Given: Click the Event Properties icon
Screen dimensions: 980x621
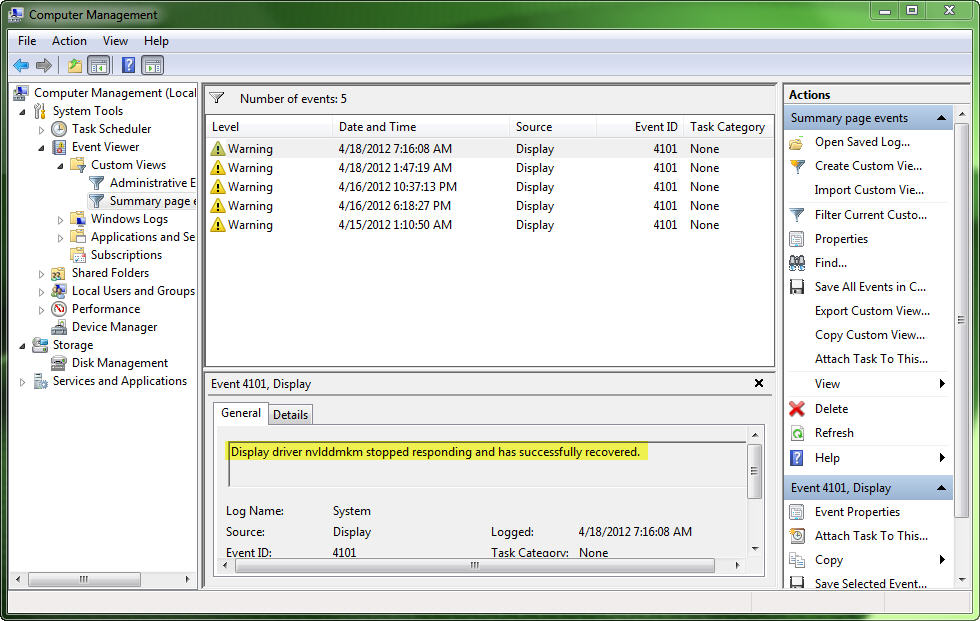Looking at the screenshot, I should [797, 512].
